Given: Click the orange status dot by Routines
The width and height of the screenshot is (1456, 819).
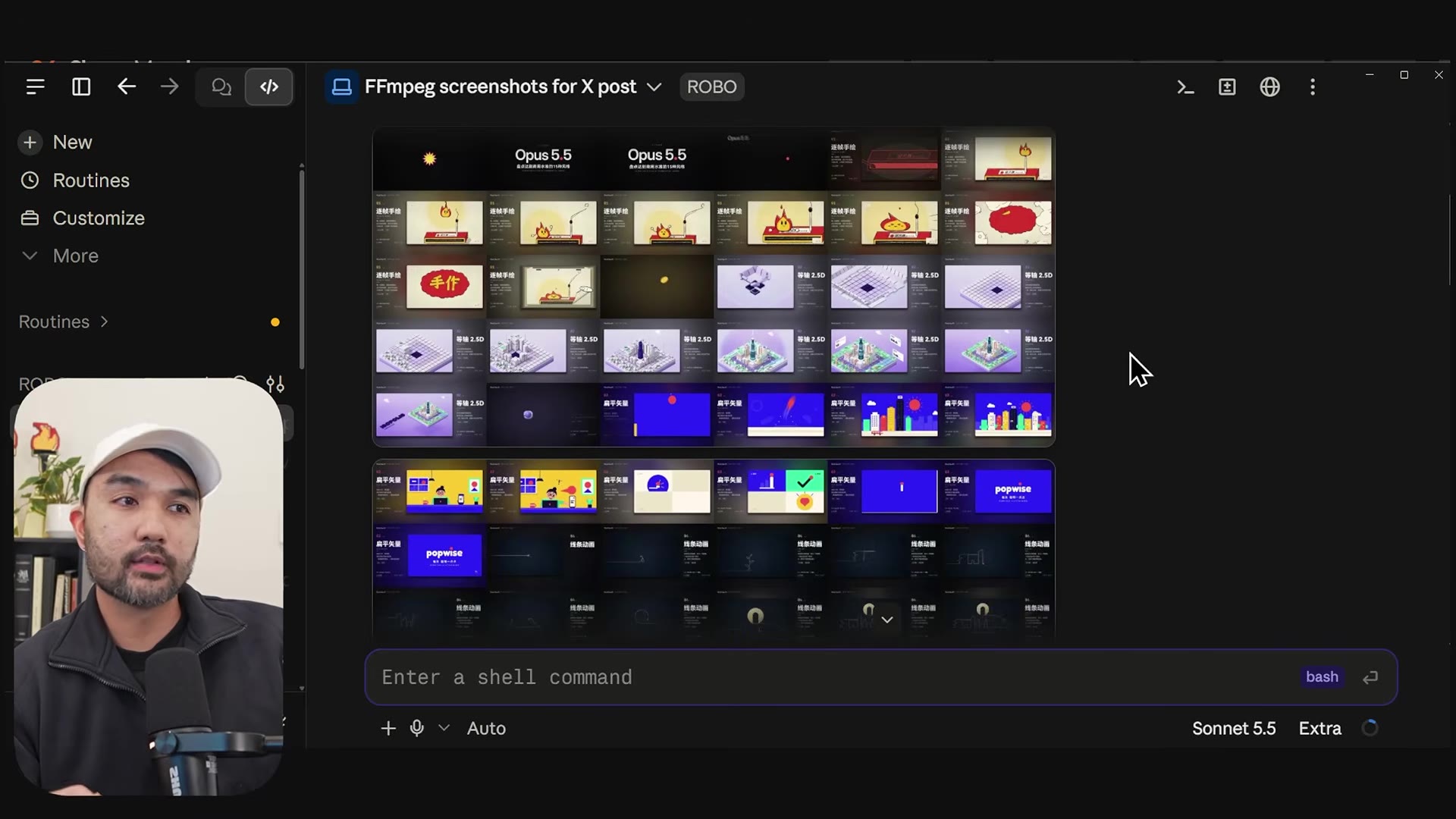Looking at the screenshot, I should [x=275, y=322].
